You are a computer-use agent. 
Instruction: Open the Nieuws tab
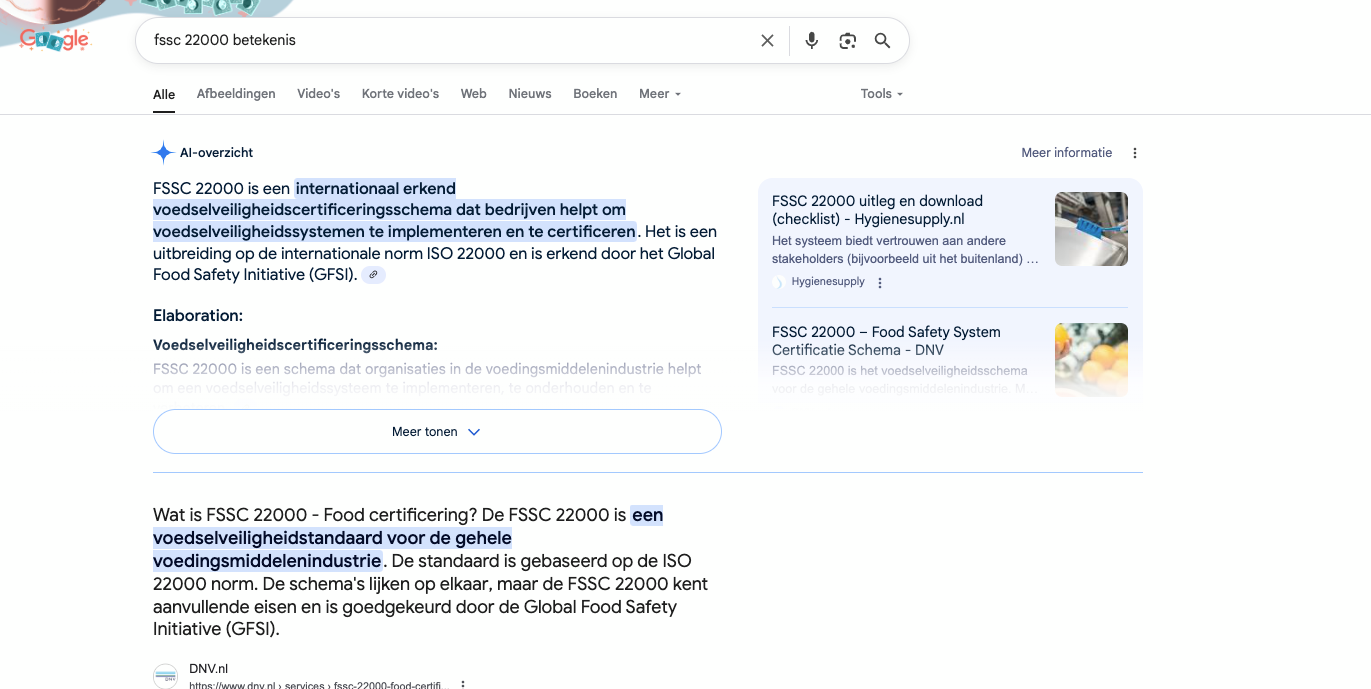click(x=530, y=94)
